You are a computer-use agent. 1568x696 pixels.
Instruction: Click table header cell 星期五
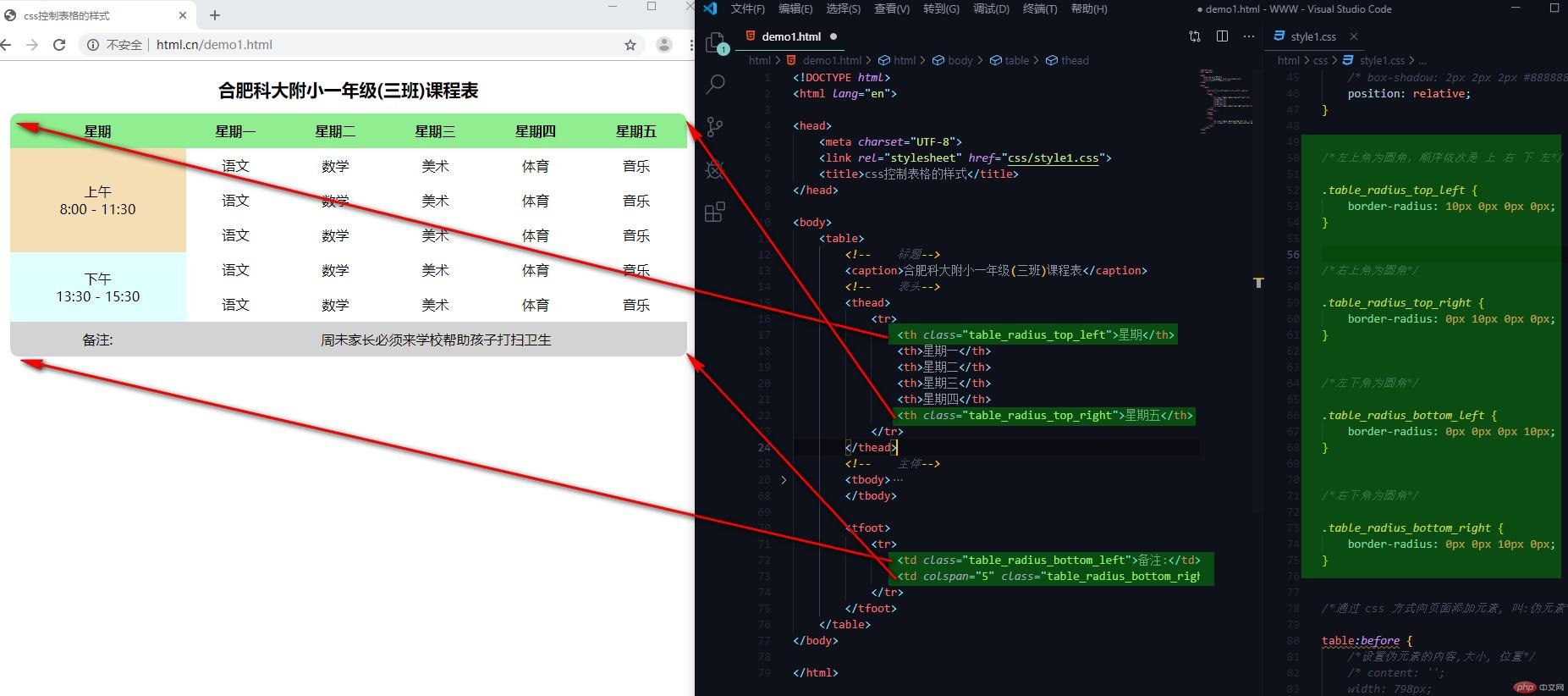click(x=636, y=131)
